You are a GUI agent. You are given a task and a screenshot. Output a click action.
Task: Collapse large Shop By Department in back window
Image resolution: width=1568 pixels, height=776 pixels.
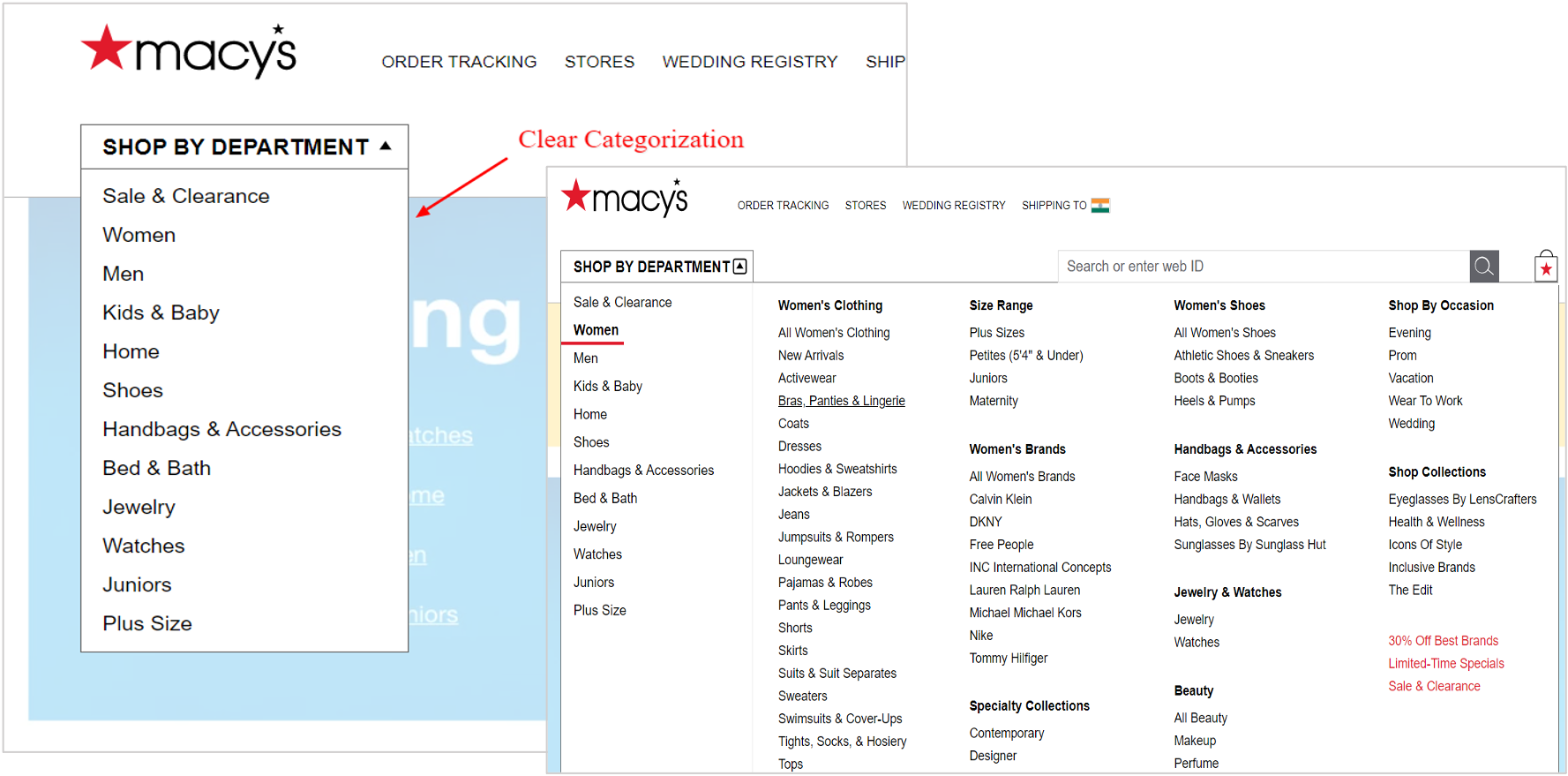[x=244, y=147]
